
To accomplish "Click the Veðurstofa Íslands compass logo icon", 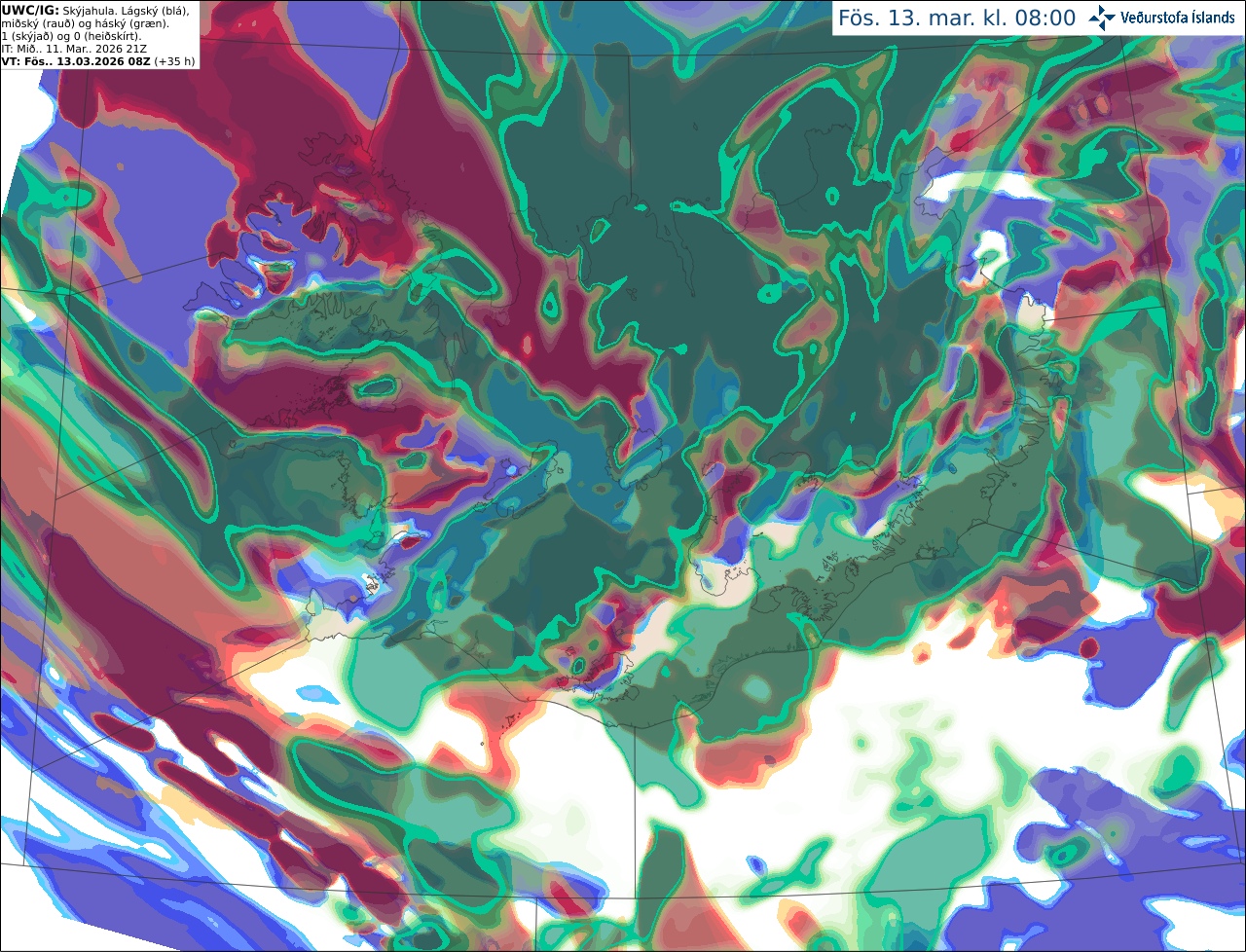I will tap(1102, 18).
